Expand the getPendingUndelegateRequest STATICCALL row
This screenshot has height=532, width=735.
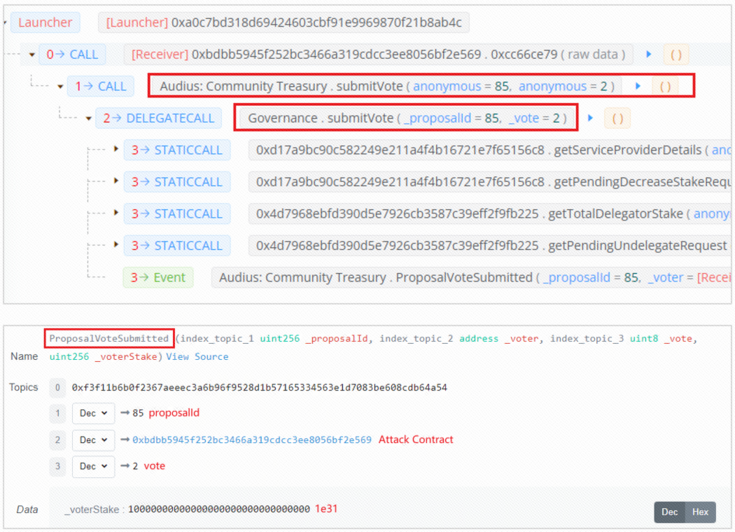[116, 245]
